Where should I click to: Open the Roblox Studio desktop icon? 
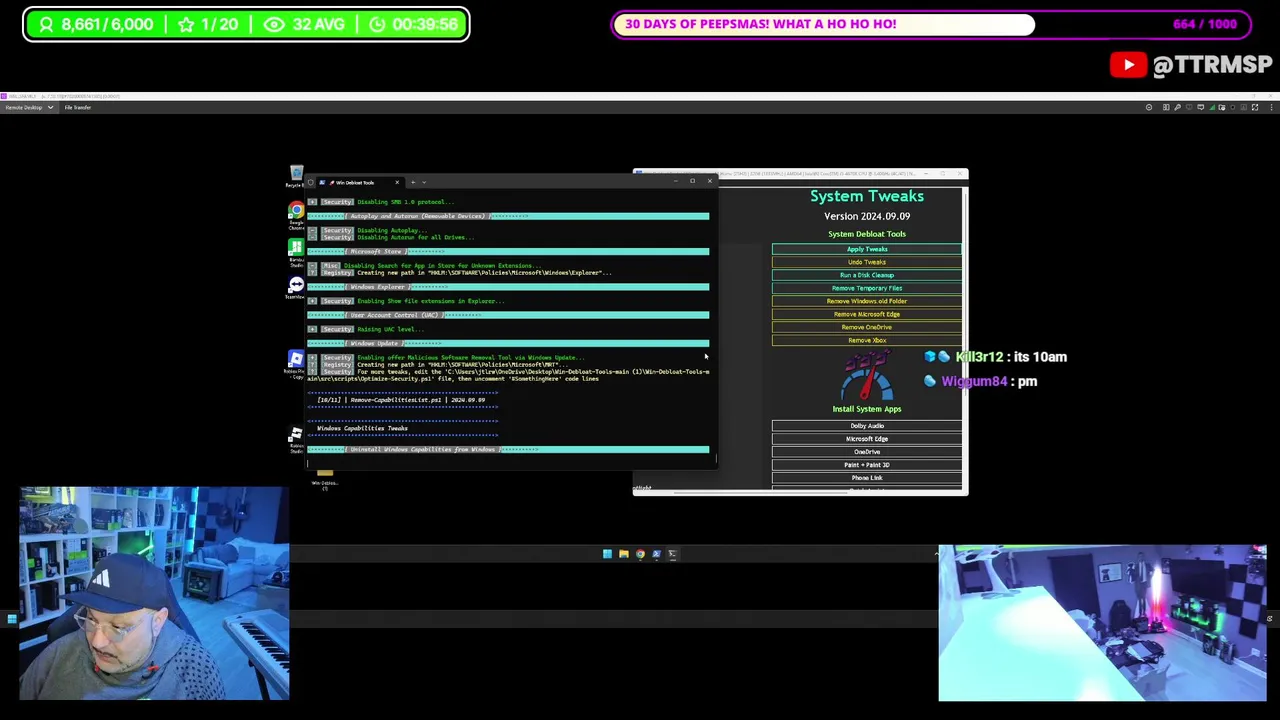(296, 438)
